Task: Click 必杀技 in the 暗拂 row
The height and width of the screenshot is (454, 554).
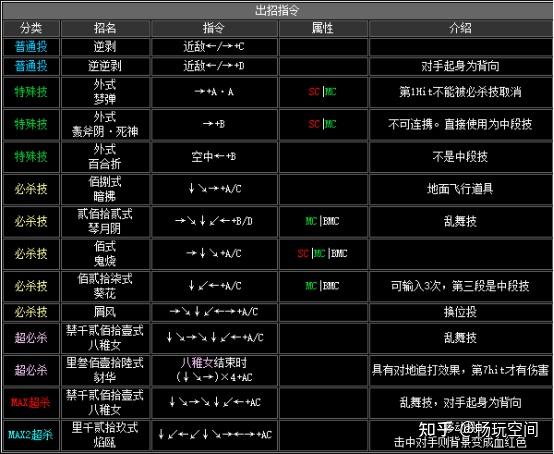Action: pos(31,189)
